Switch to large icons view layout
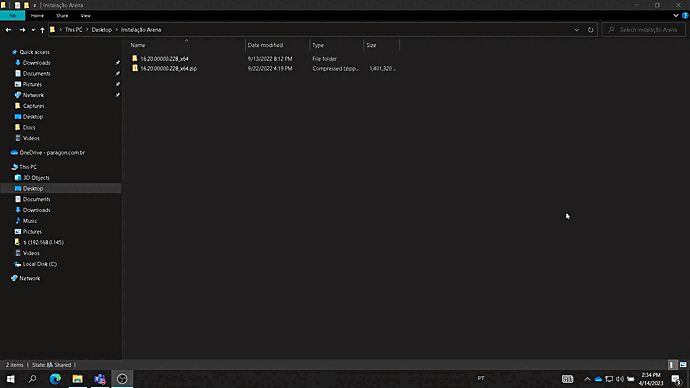The image size is (690, 388). [683, 365]
